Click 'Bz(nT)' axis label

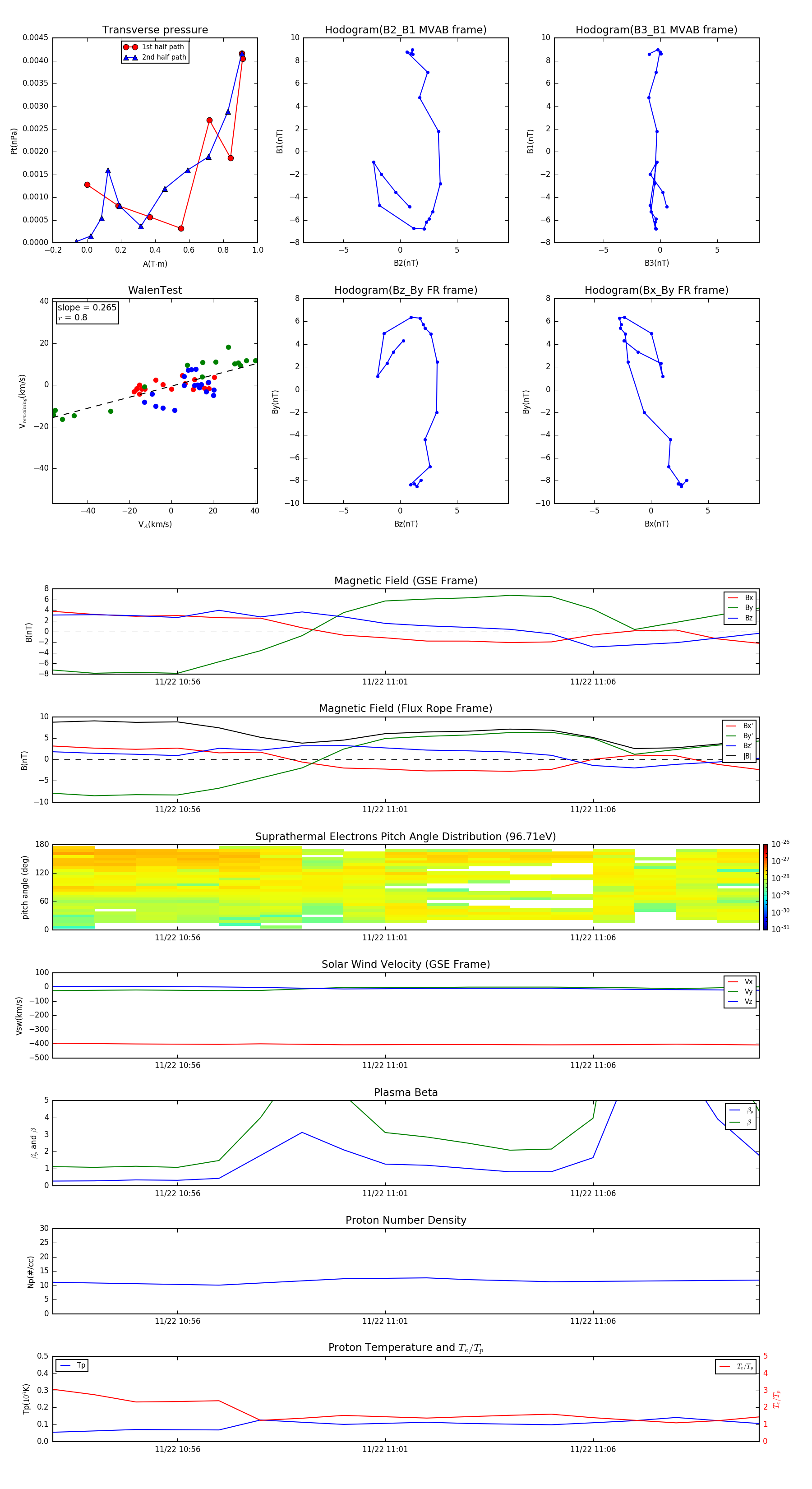click(x=406, y=524)
